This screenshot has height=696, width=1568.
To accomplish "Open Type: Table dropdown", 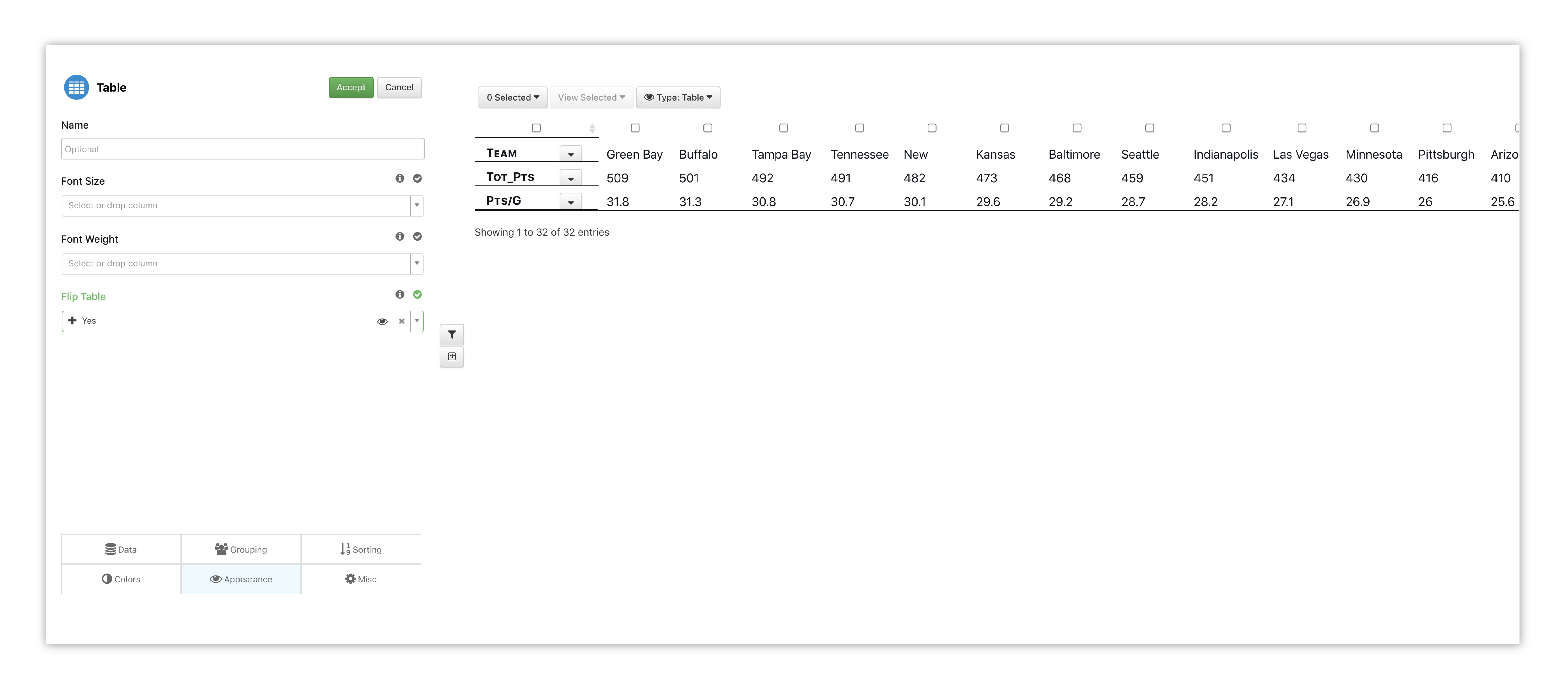I will click(x=678, y=97).
